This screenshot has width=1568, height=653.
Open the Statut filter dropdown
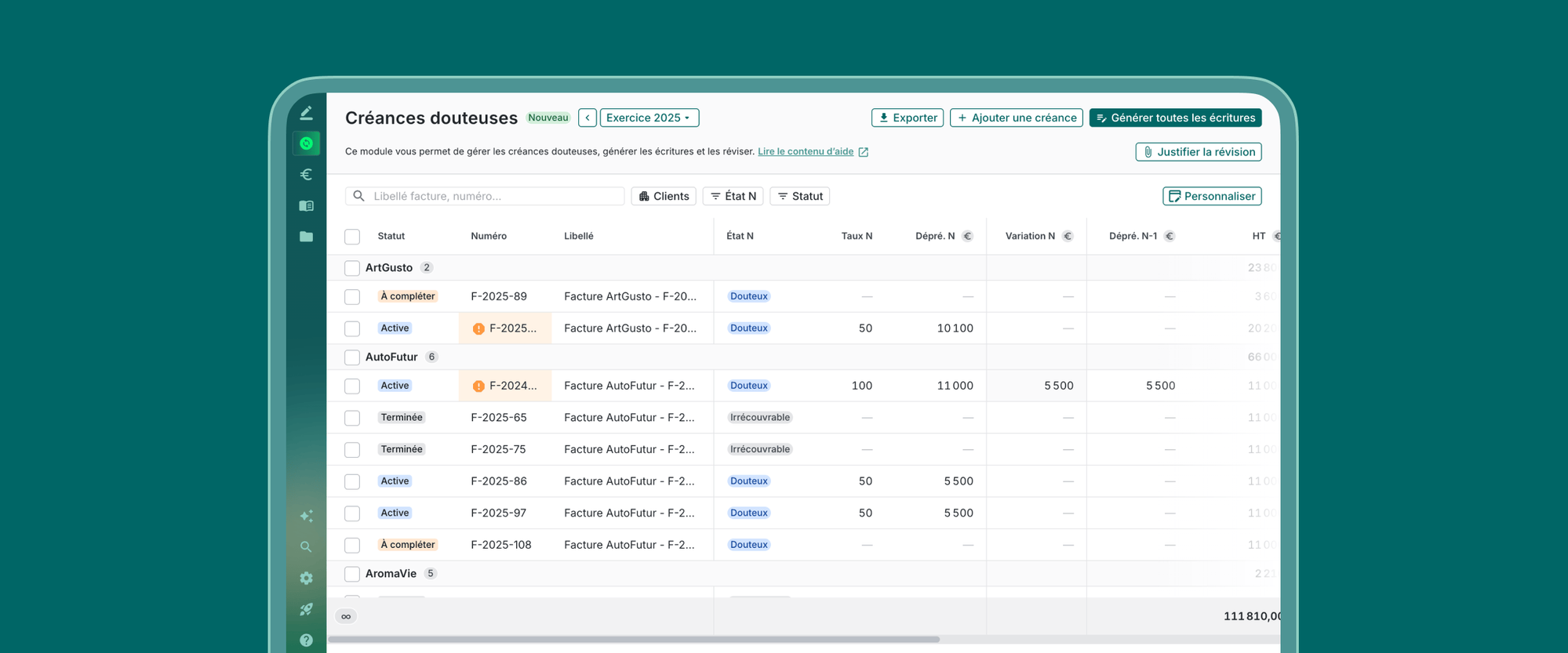pos(799,196)
